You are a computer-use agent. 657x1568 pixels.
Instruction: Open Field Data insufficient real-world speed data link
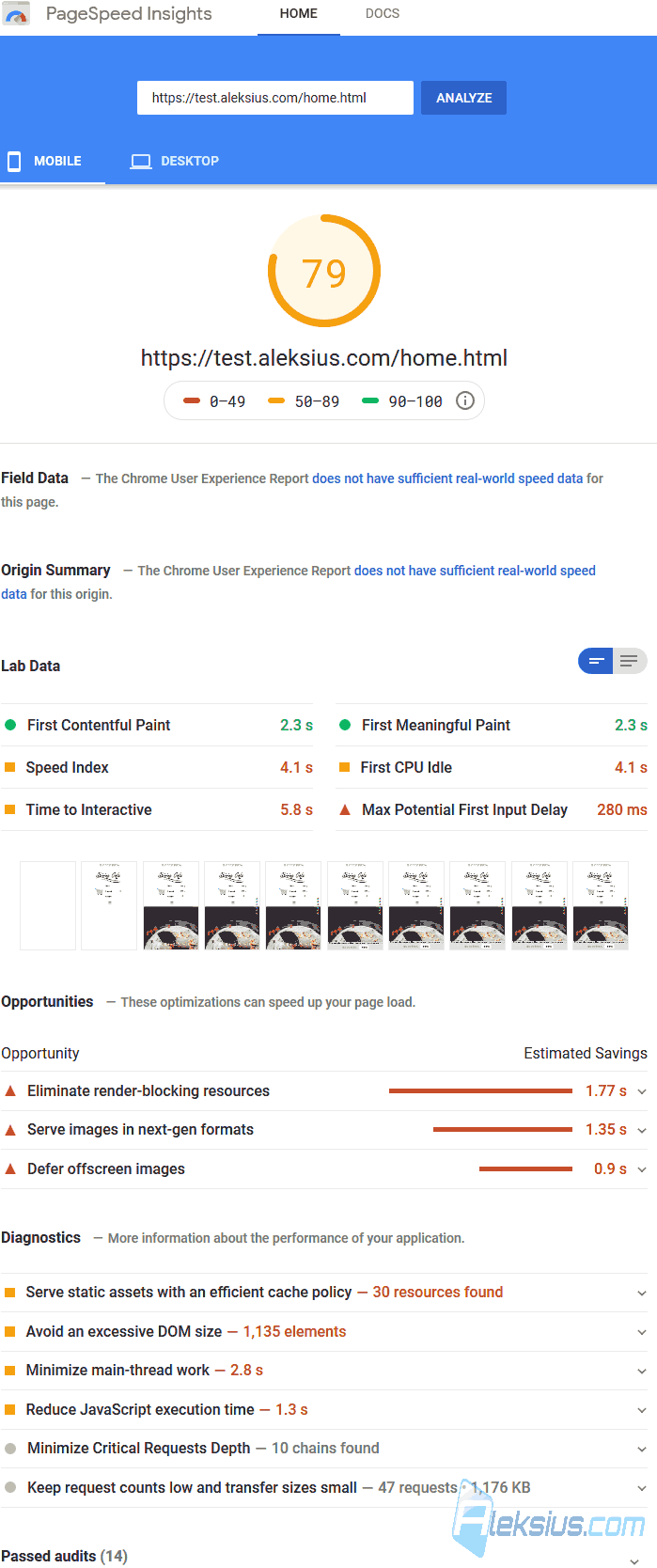tap(447, 478)
